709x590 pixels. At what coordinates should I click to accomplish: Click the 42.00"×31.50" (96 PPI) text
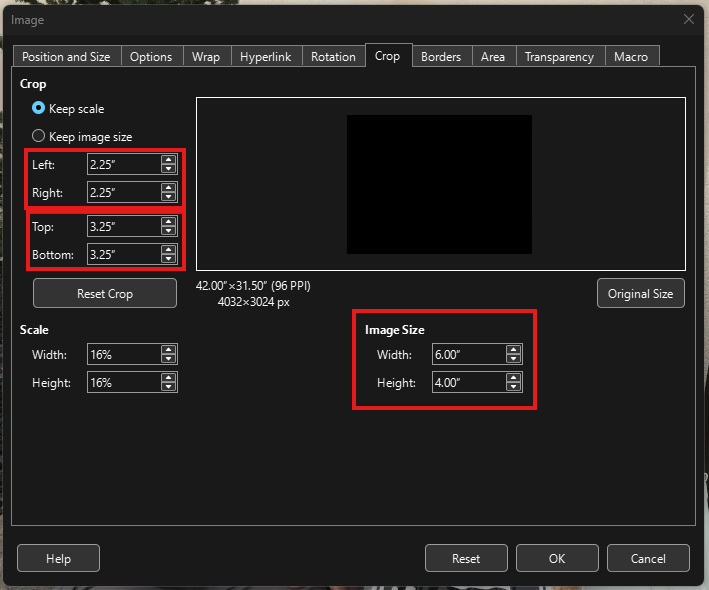click(253, 286)
